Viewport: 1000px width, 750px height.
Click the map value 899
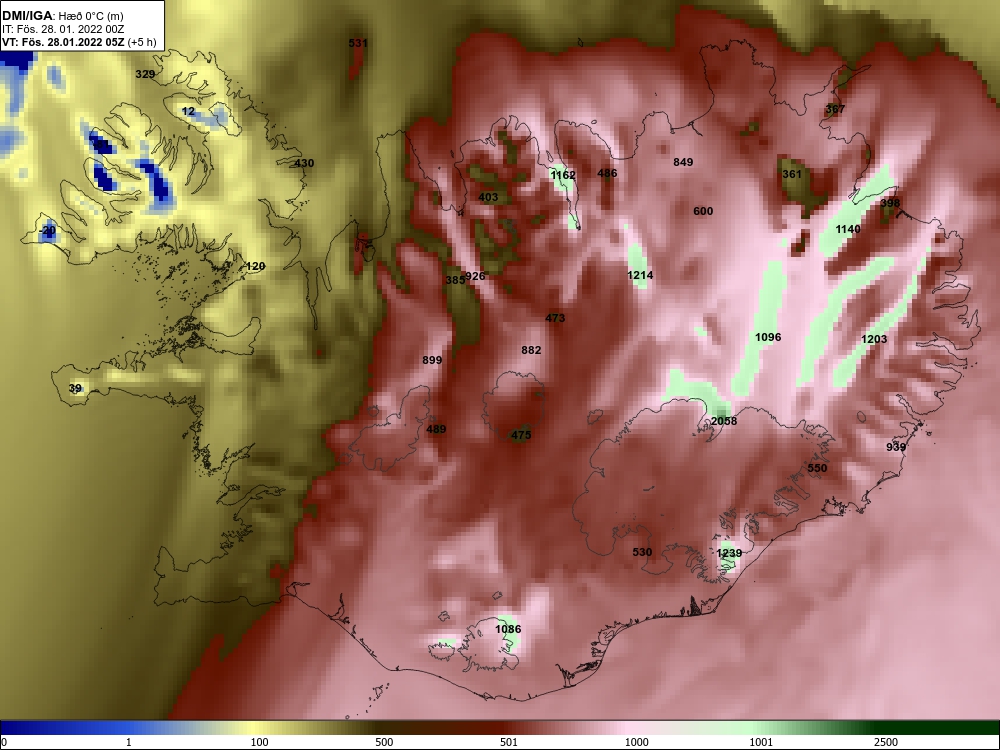click(432, 360)
